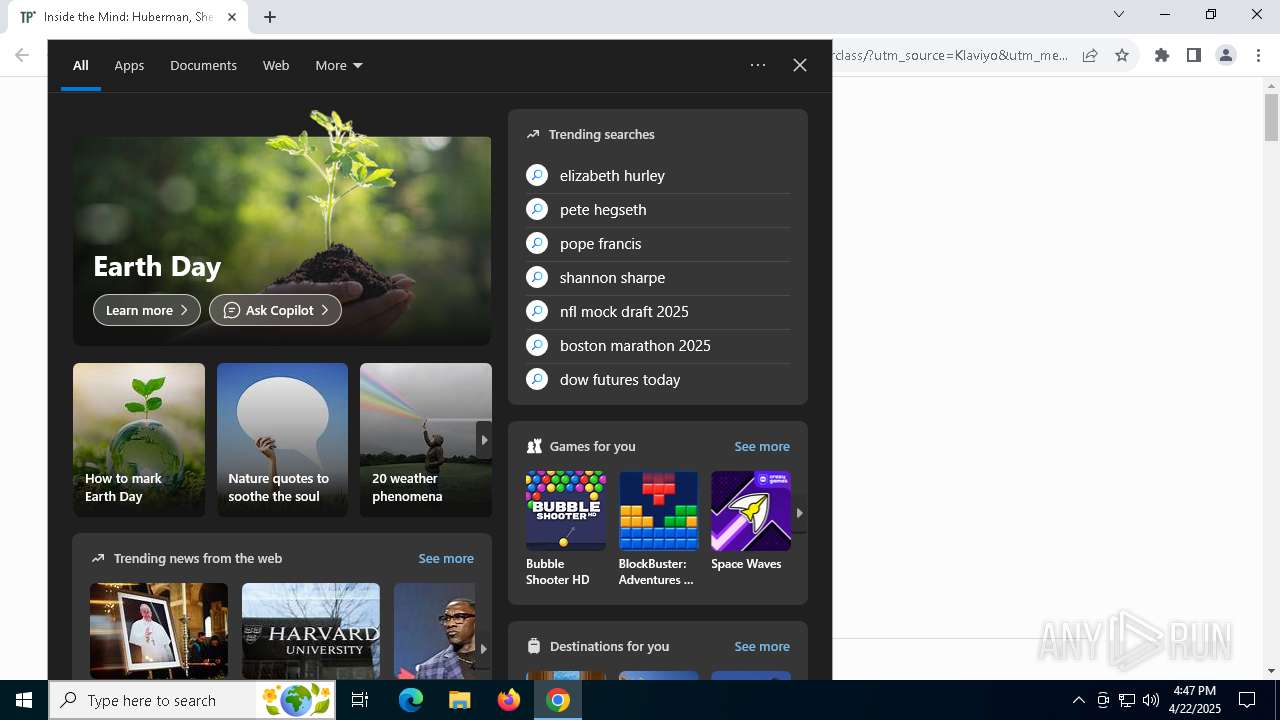Switch to the Web search tab
Viewport: 1280px width, 720px height.
(x=276, y=65)
